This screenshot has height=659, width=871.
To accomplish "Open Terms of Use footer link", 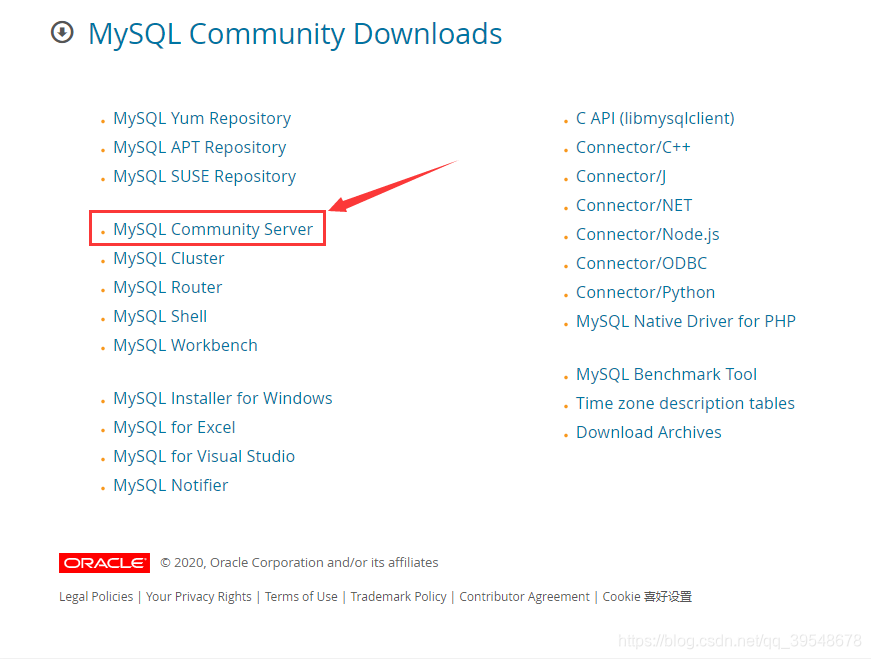I will (301, 597).
